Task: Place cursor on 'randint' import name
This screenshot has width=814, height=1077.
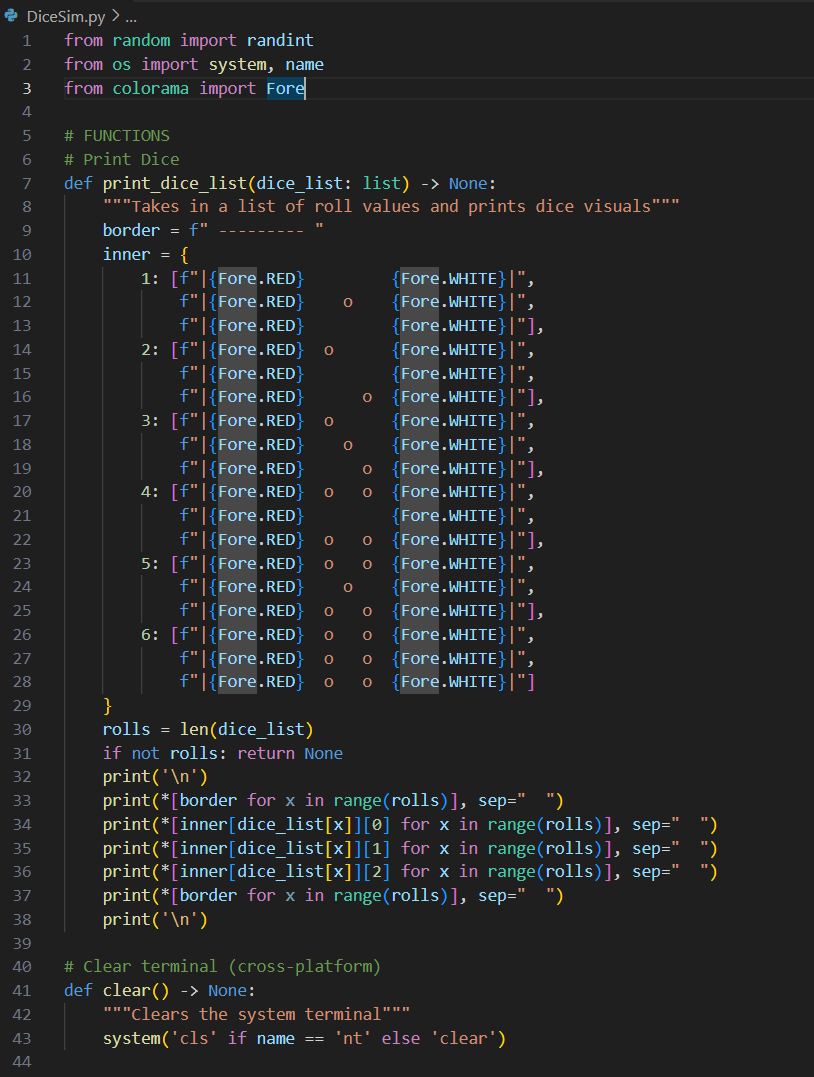Action: (280, 41)
